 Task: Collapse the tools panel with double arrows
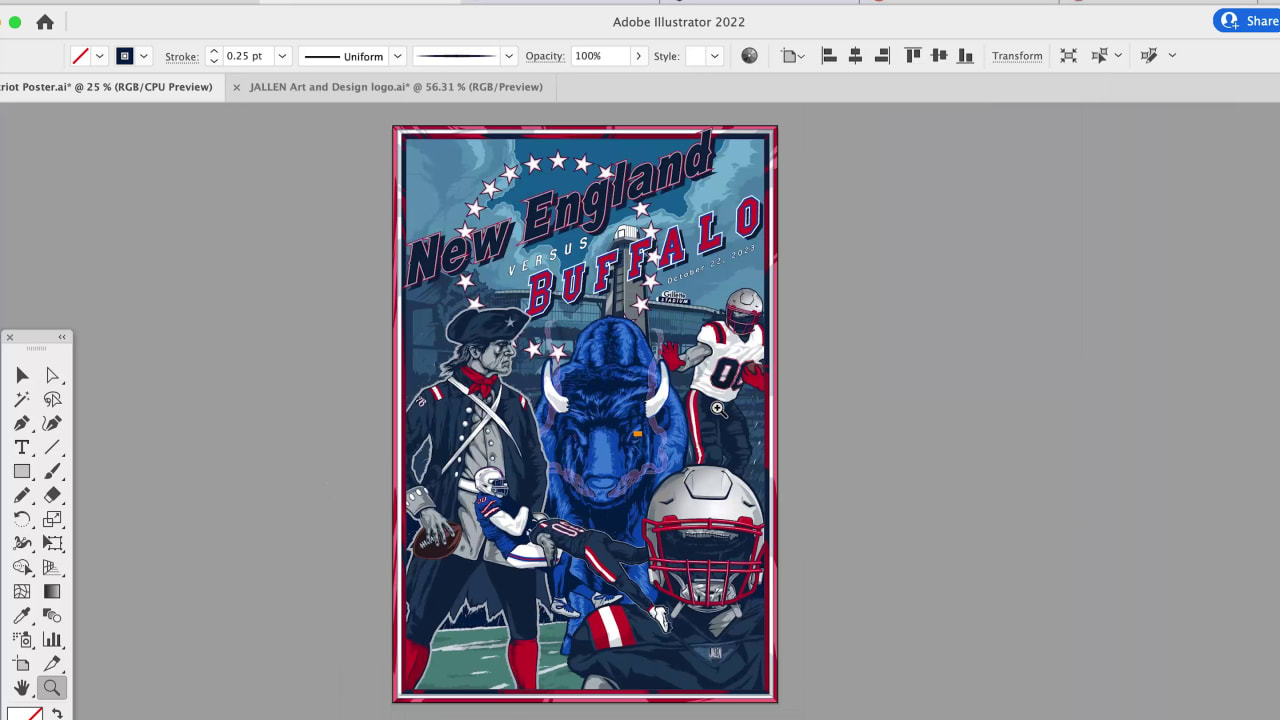62,337
